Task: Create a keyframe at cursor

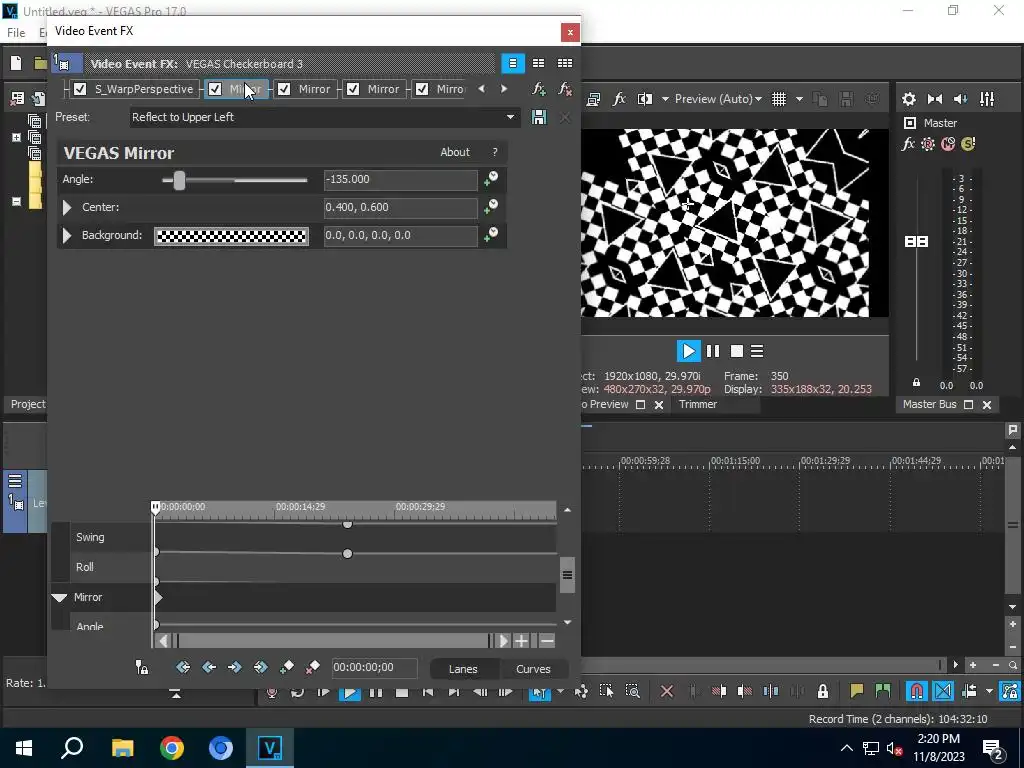Action: click(x=287, y=667)
